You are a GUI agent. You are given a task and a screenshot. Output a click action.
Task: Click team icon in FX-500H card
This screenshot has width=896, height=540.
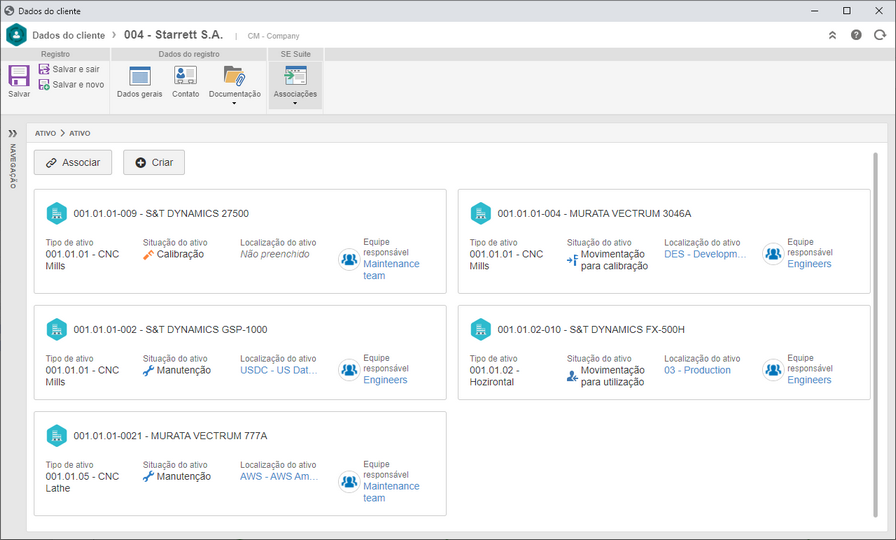773,370
